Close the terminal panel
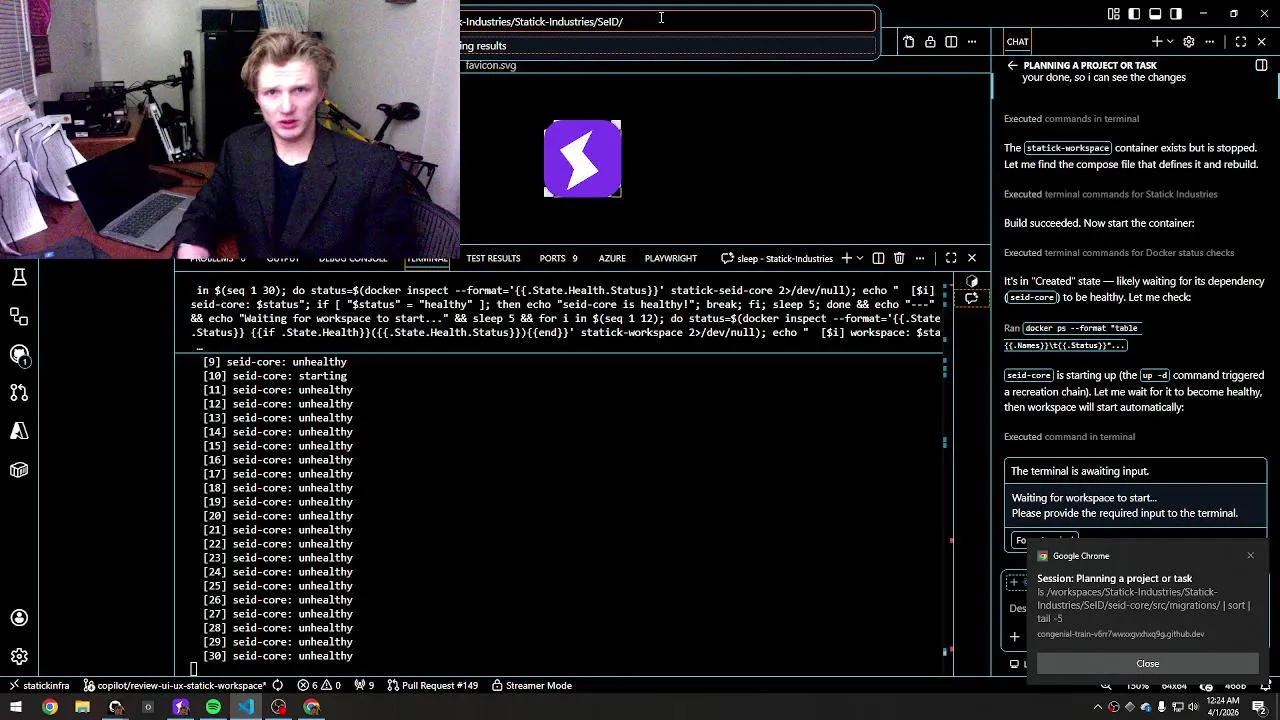 point(971,259)
